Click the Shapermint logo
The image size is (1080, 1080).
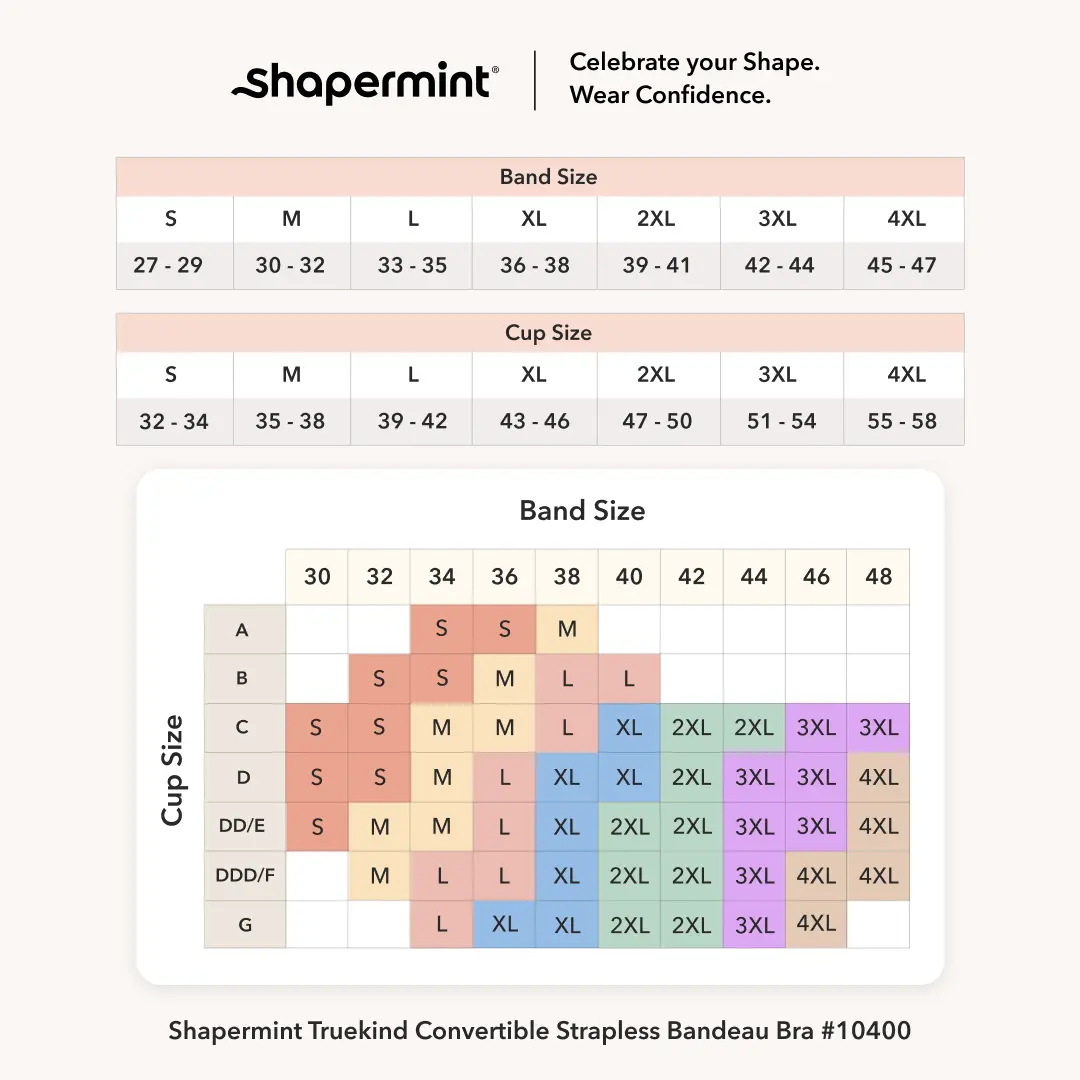[x=365, y=80]
